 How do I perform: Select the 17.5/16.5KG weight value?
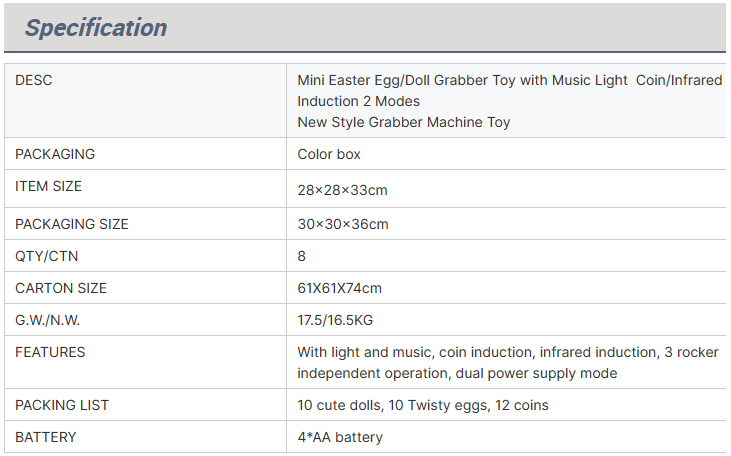[335, 321]
